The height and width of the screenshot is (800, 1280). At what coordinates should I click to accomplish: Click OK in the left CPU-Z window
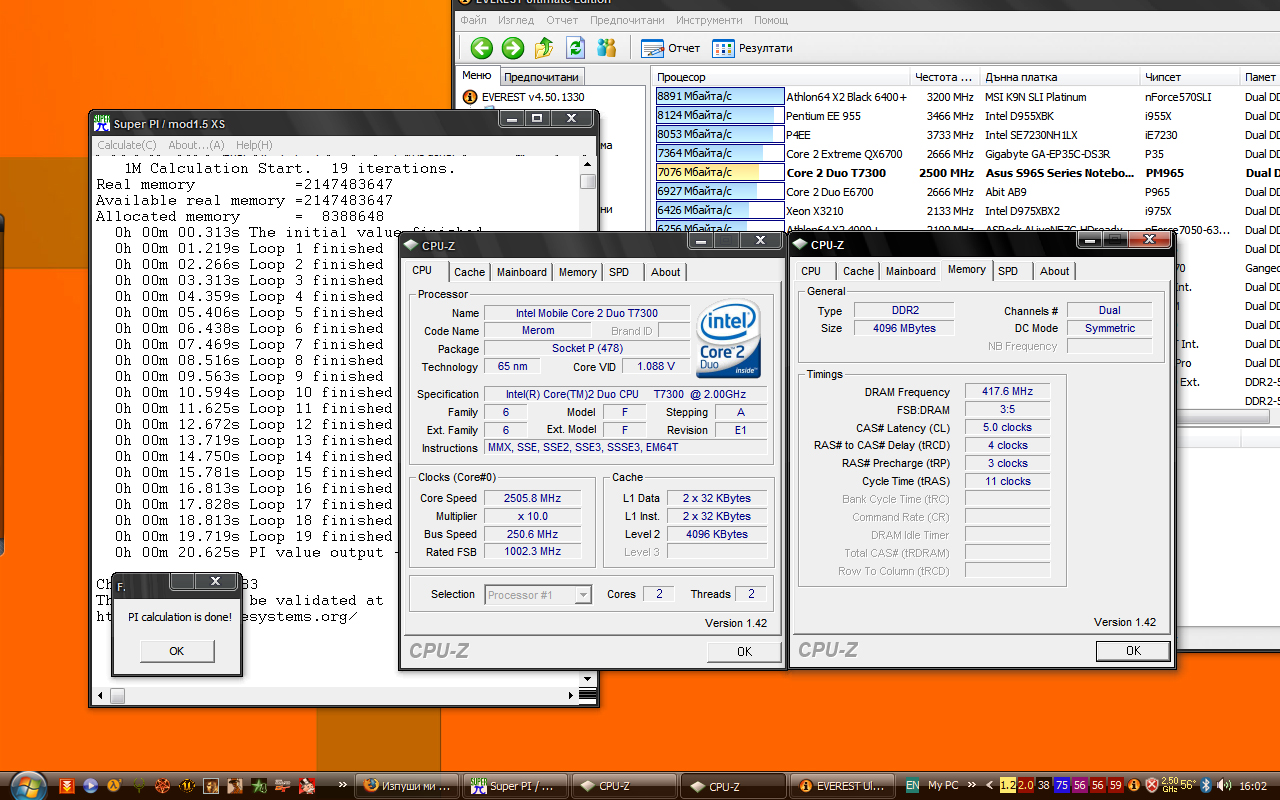(744, 651)
